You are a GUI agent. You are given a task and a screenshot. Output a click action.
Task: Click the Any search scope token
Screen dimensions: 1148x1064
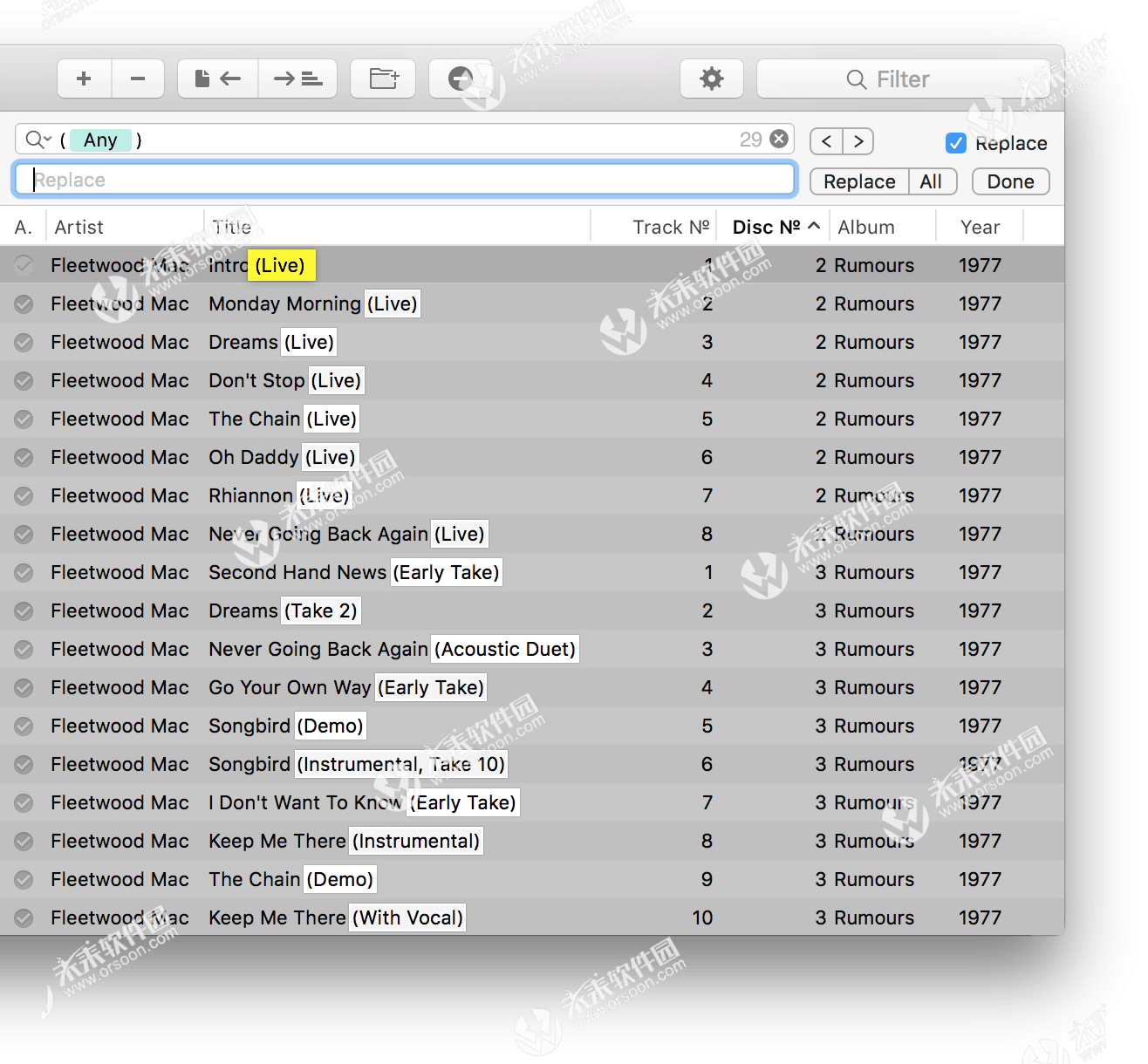(x=100, y=140)
